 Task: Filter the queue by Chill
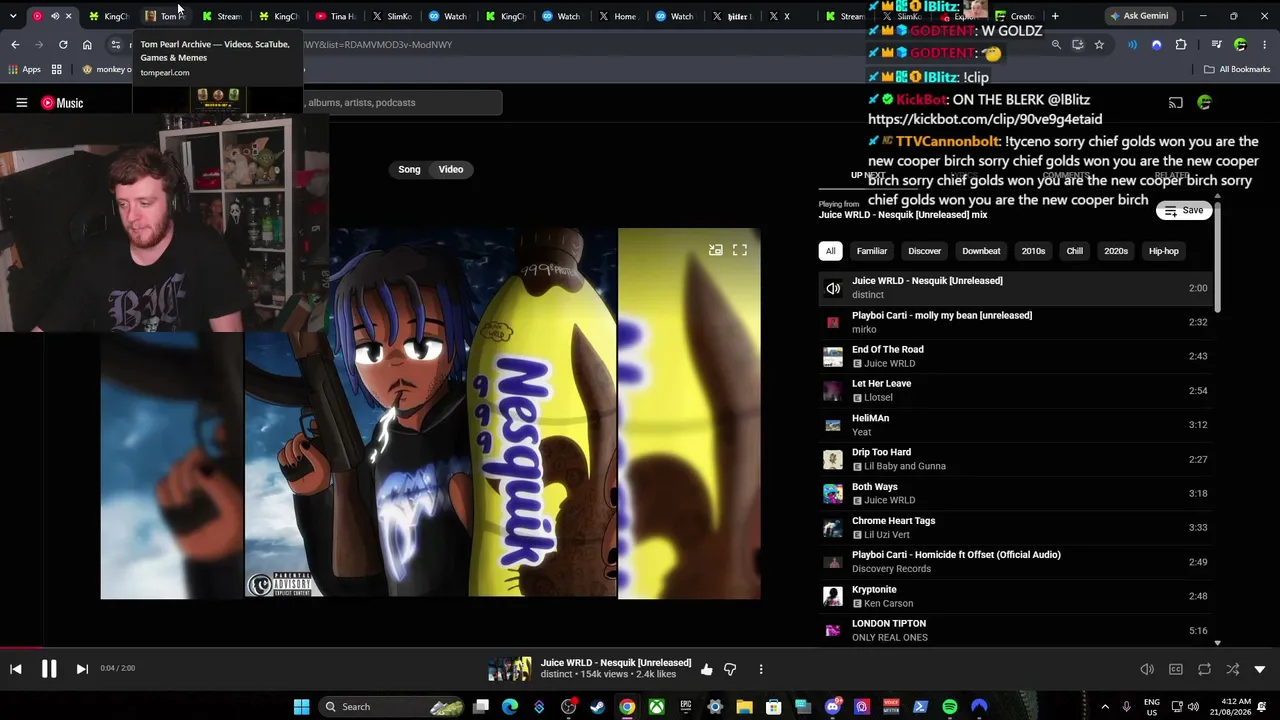tap(1074, 251)
